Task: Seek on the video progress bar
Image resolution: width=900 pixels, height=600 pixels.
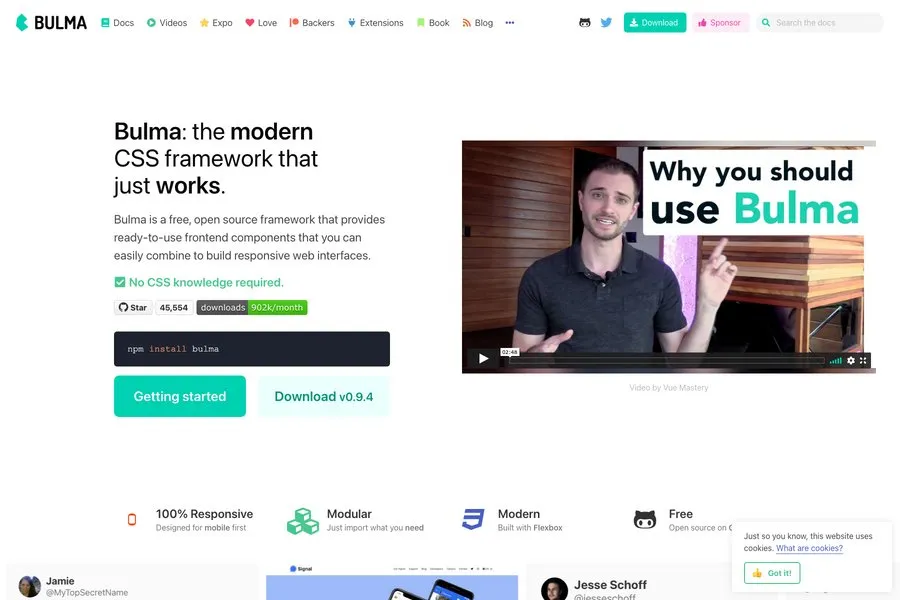Action: pyautogui.click(x=666, y=361)
